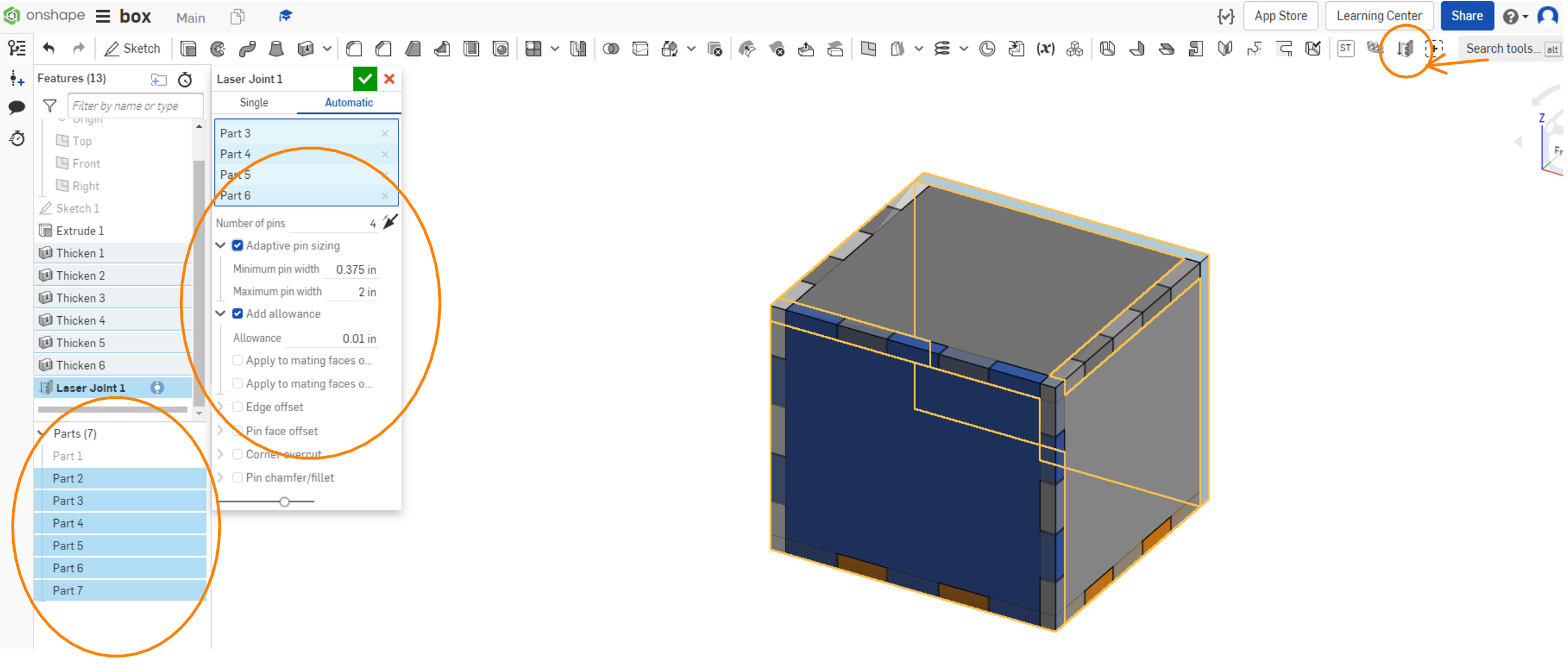This screenshot has height=672, width=1568.
Task: Toggle the Adaptive pin sizing checkbox
Action: pos(237,245)
